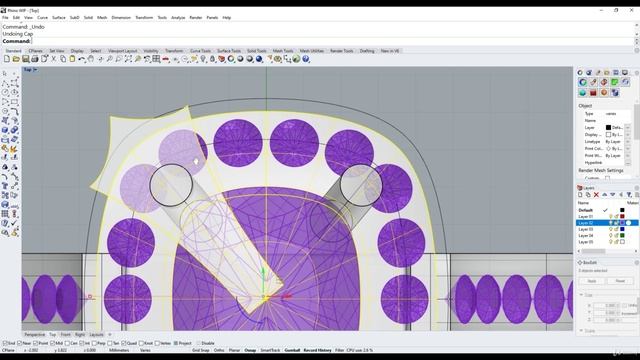Click the New layer icon in Layers panel

click(x=580, y=195)
